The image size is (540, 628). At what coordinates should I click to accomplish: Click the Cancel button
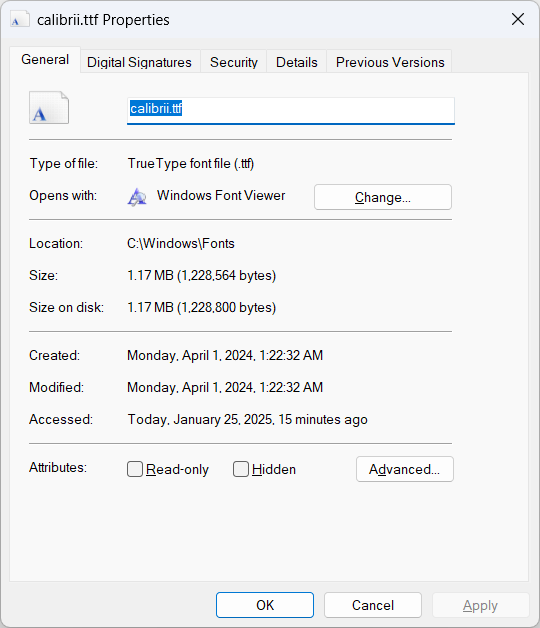coord(373,605)
